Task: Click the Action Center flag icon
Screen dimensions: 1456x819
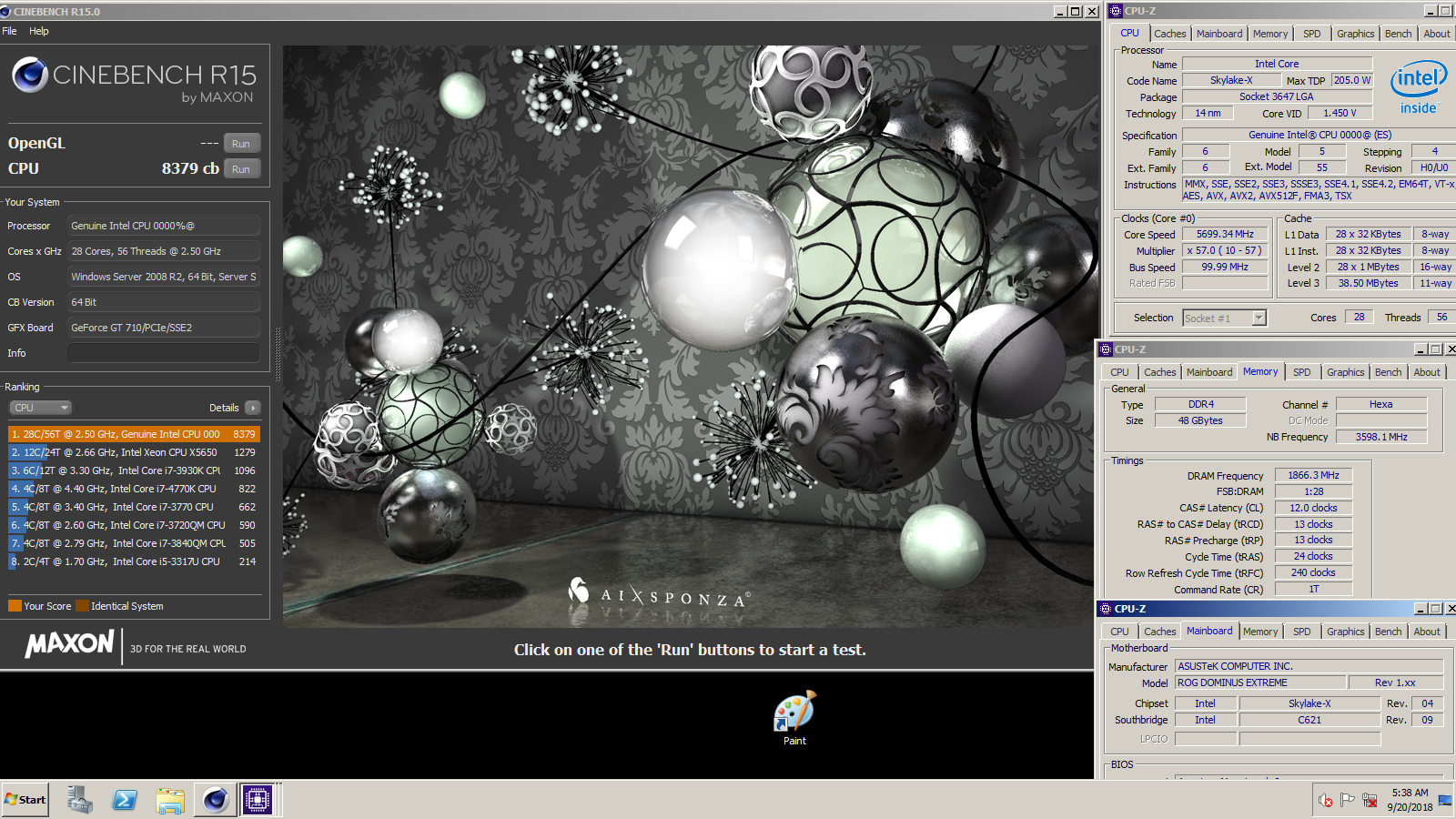Action: [1348, 801]
